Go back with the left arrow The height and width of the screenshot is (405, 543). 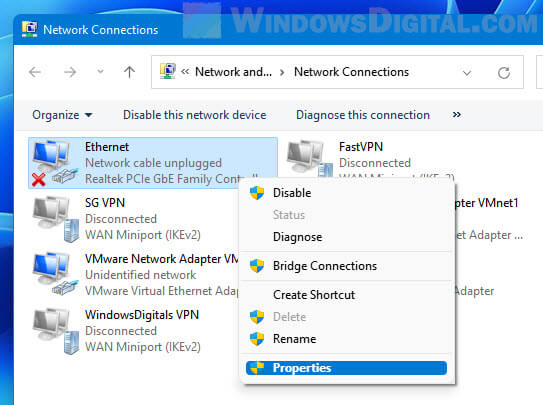(35, 72)
